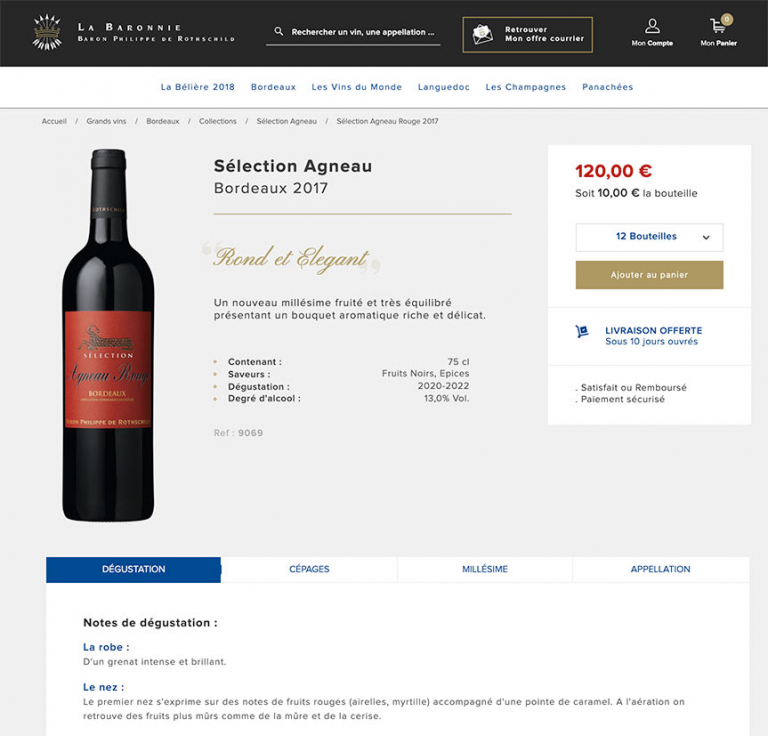This screenshot has height=736, width=768.
Task: Go to Les Champagnes menu
Action: [x=526, y=87]
